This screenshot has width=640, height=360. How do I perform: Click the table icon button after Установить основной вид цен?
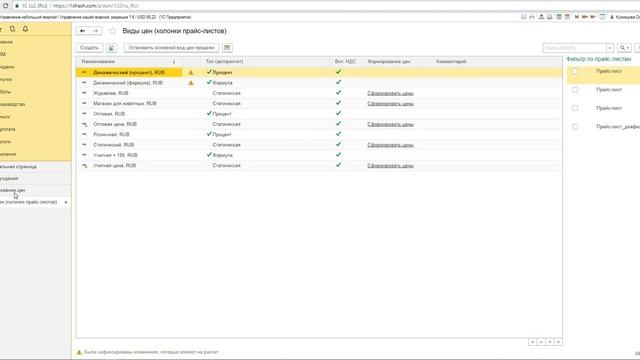[x=227, y=48]
